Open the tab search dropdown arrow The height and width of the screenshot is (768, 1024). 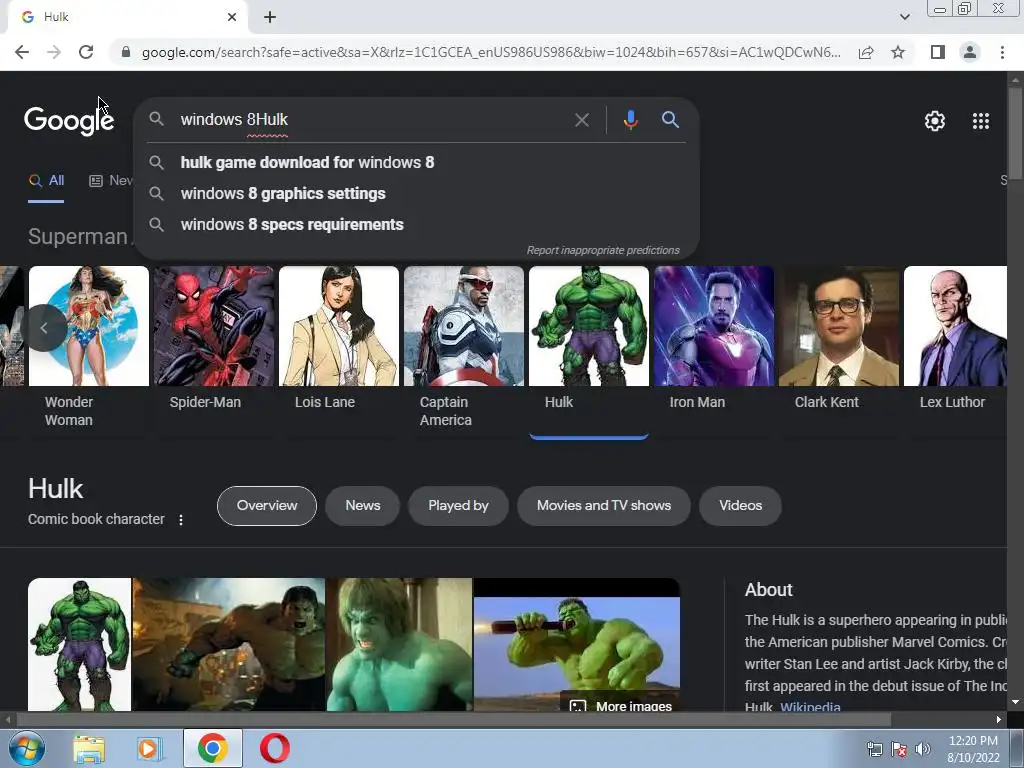click(x=904, y=17)
